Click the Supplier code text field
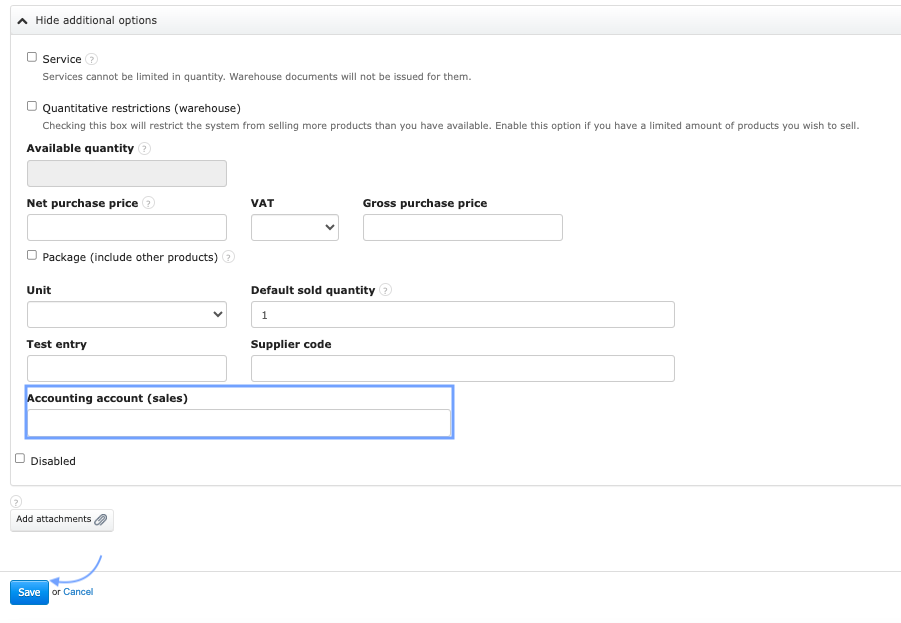The width and height of the screenshot is (901, 623). pos(462,369)
